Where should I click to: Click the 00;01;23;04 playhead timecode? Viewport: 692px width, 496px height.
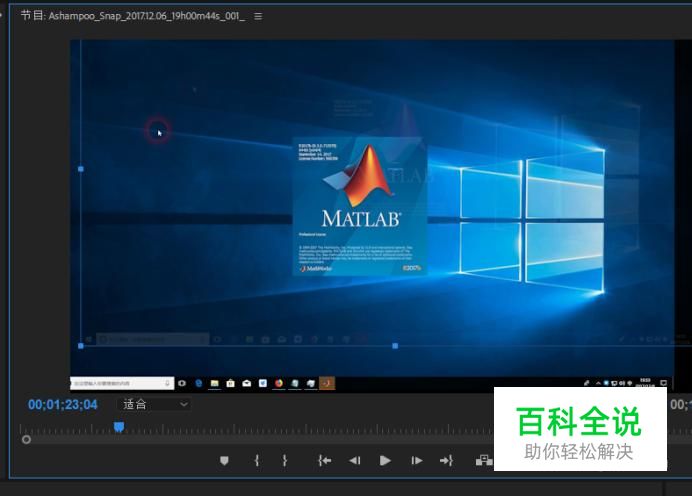click(63, 405)
